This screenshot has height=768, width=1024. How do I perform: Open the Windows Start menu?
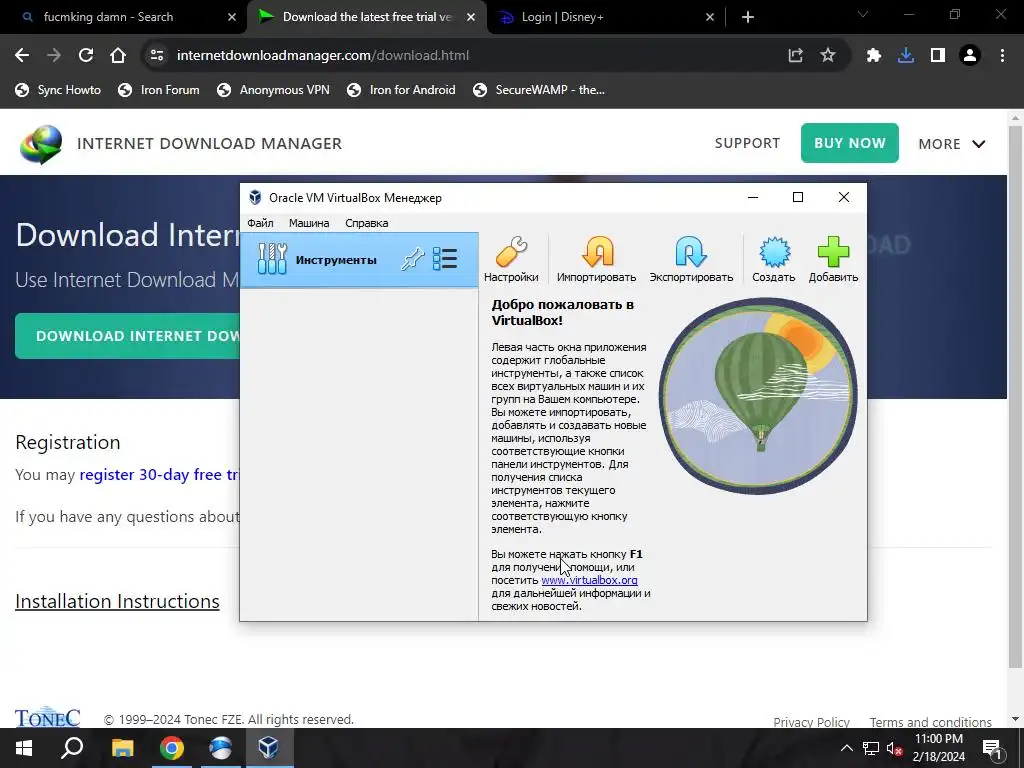[24, 748]
